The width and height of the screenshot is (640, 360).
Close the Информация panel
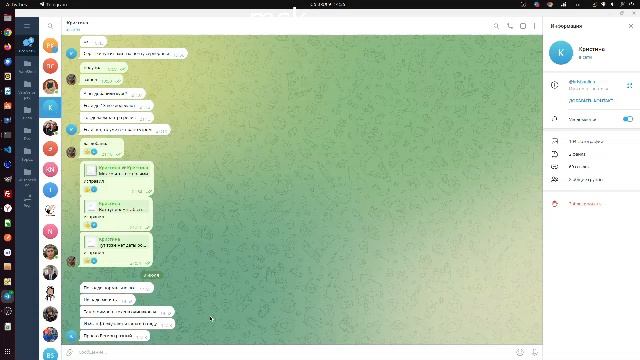[x=631, y=26]
